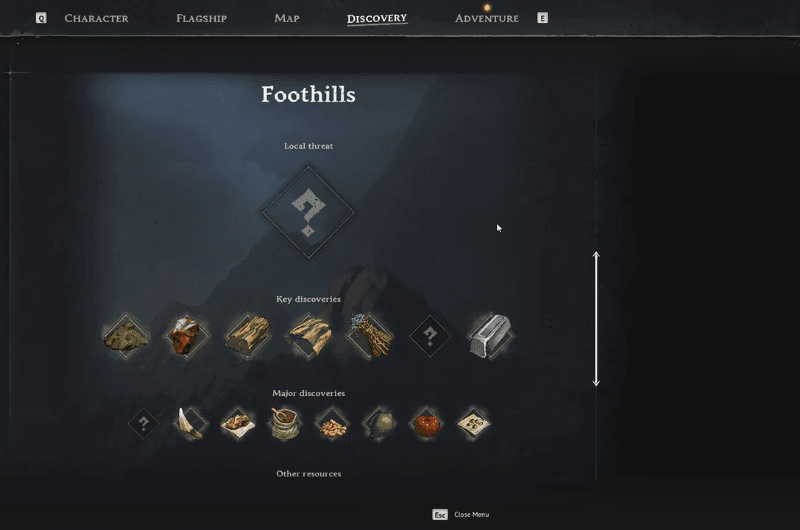The image size is (800, 530).
Task: Click the Close Menu button
Action: (461, 514)
